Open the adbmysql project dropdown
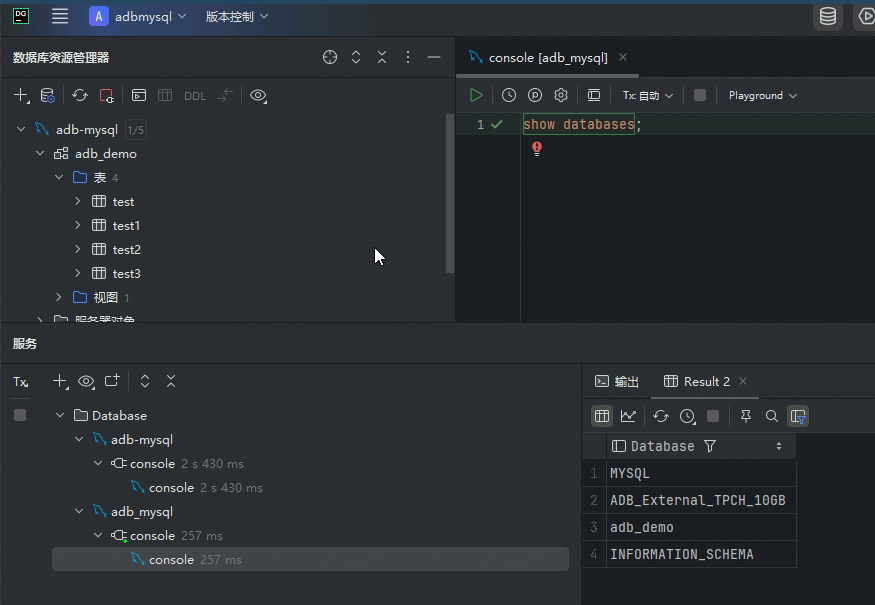Screen dimensions: 875x605 (137, 17)
